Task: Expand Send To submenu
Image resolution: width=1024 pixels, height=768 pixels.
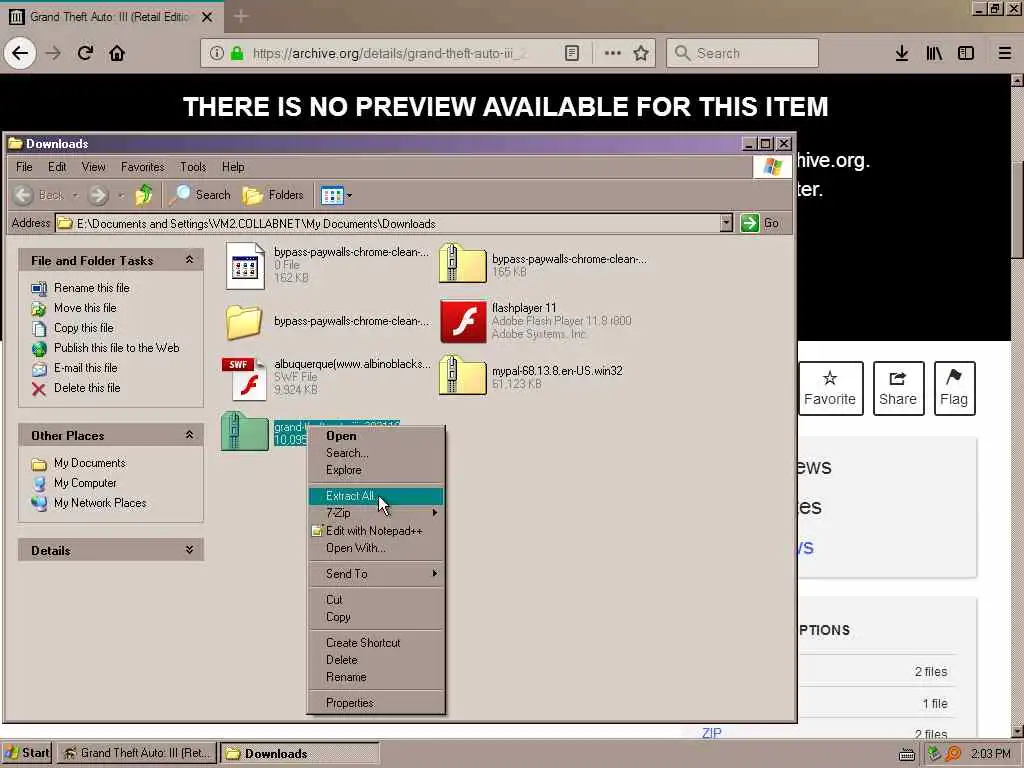Action: point(376,573)
